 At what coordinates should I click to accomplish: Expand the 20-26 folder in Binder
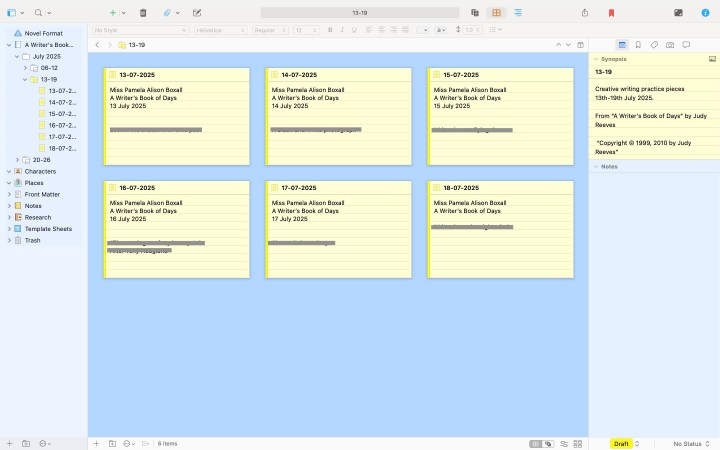(x=17, y=160)
